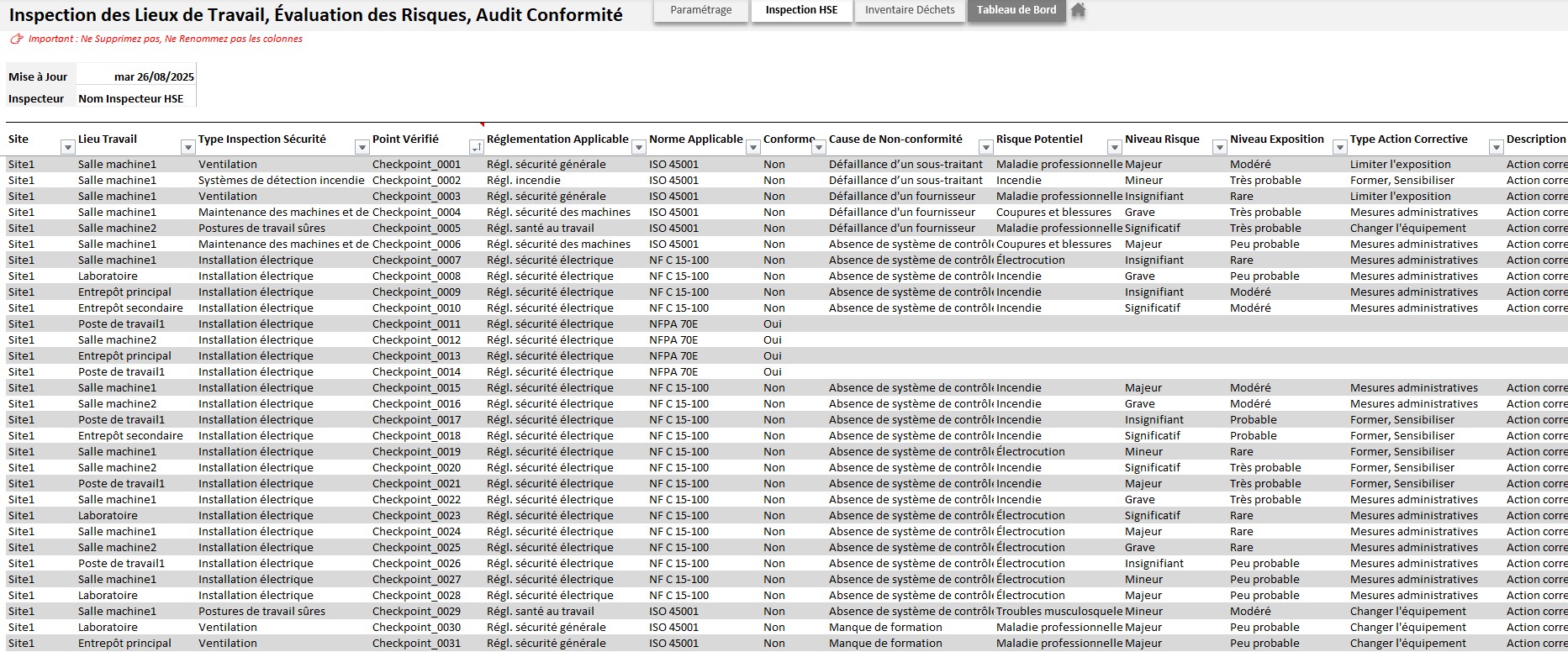The height and width of the screenshot is (652, 1568).
Task: Expand the Norme Applicable filter arrow
Action: (753, 148)
